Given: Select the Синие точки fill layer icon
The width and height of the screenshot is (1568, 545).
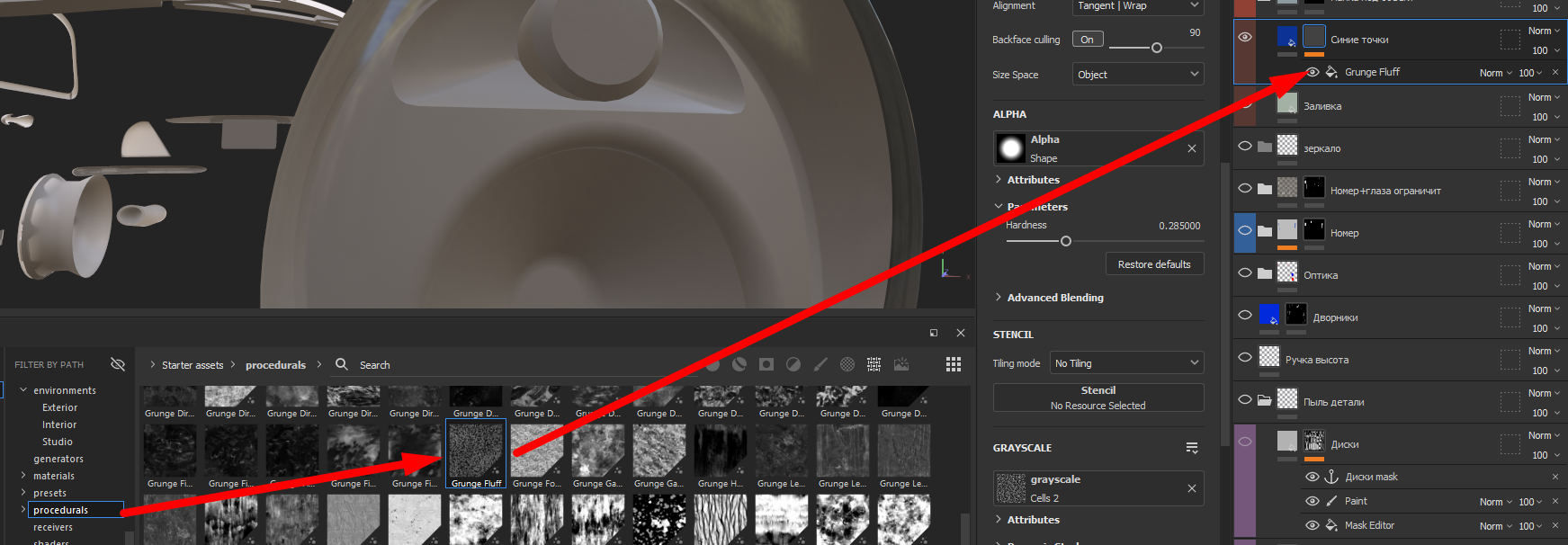Looking at the screenshot, I should tap(1287, 37).
